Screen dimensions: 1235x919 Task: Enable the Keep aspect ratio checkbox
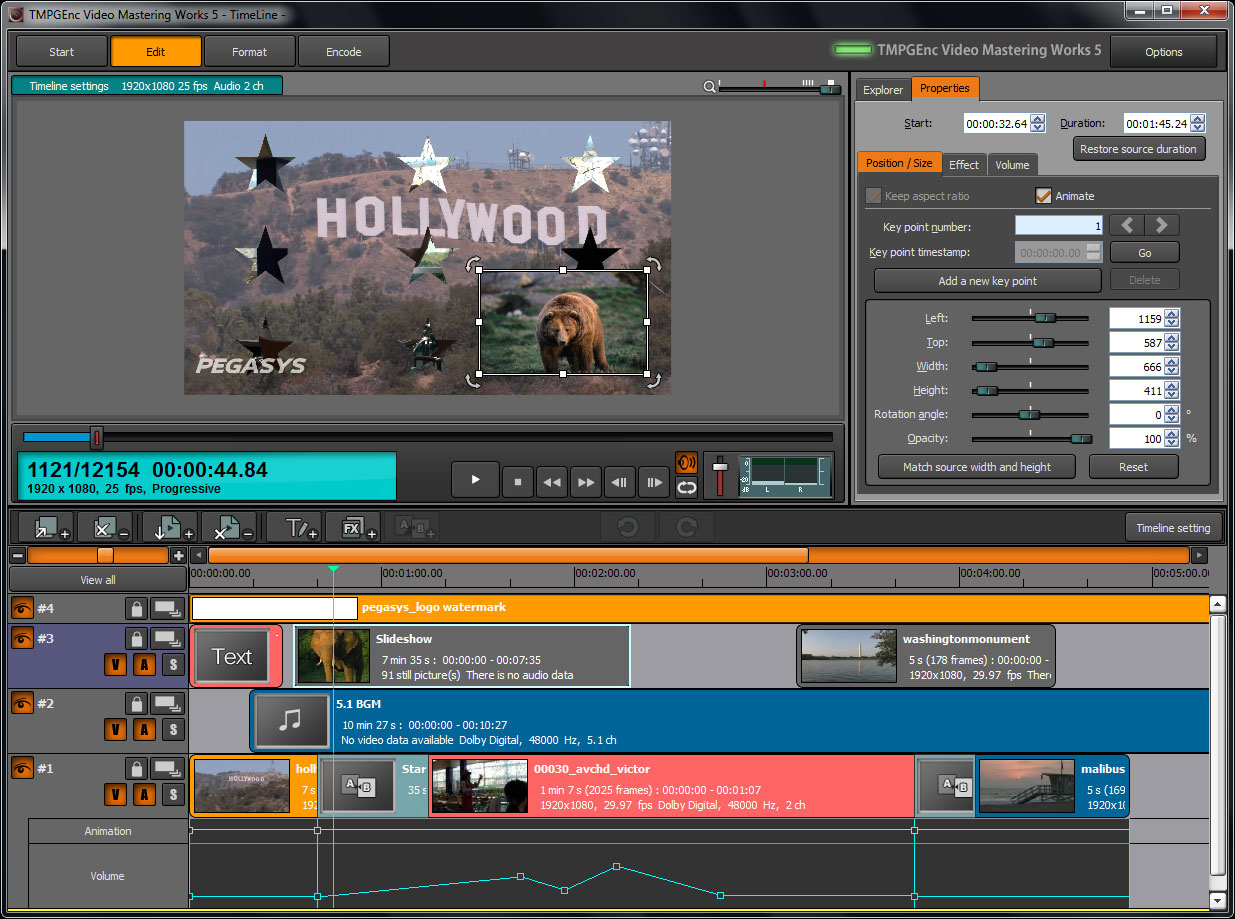(873, 196)
